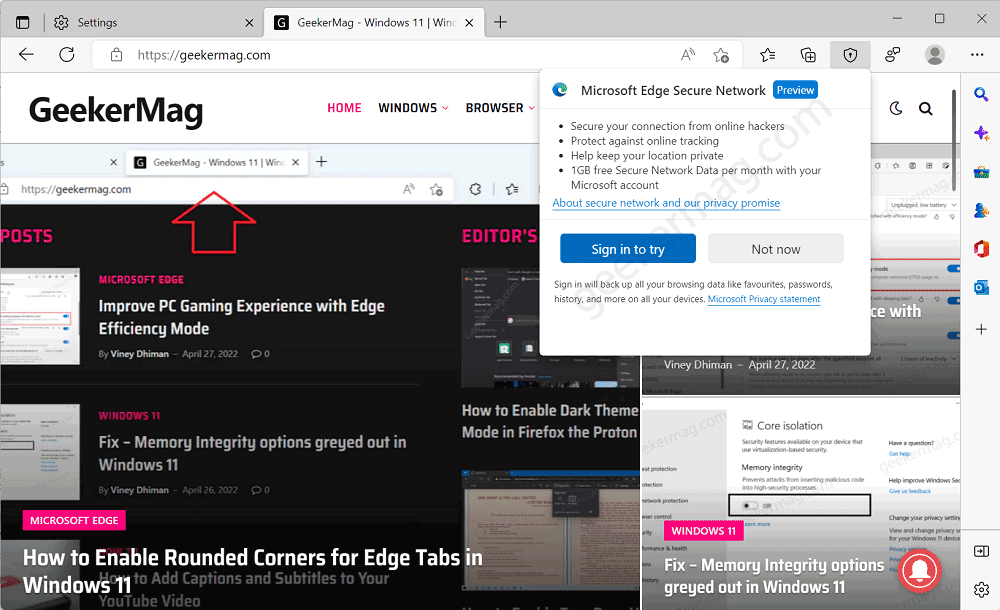Open WINDOWS 11 category label above Memory Integrity post
Screen dimensions: 1000x610
[129, 416]
